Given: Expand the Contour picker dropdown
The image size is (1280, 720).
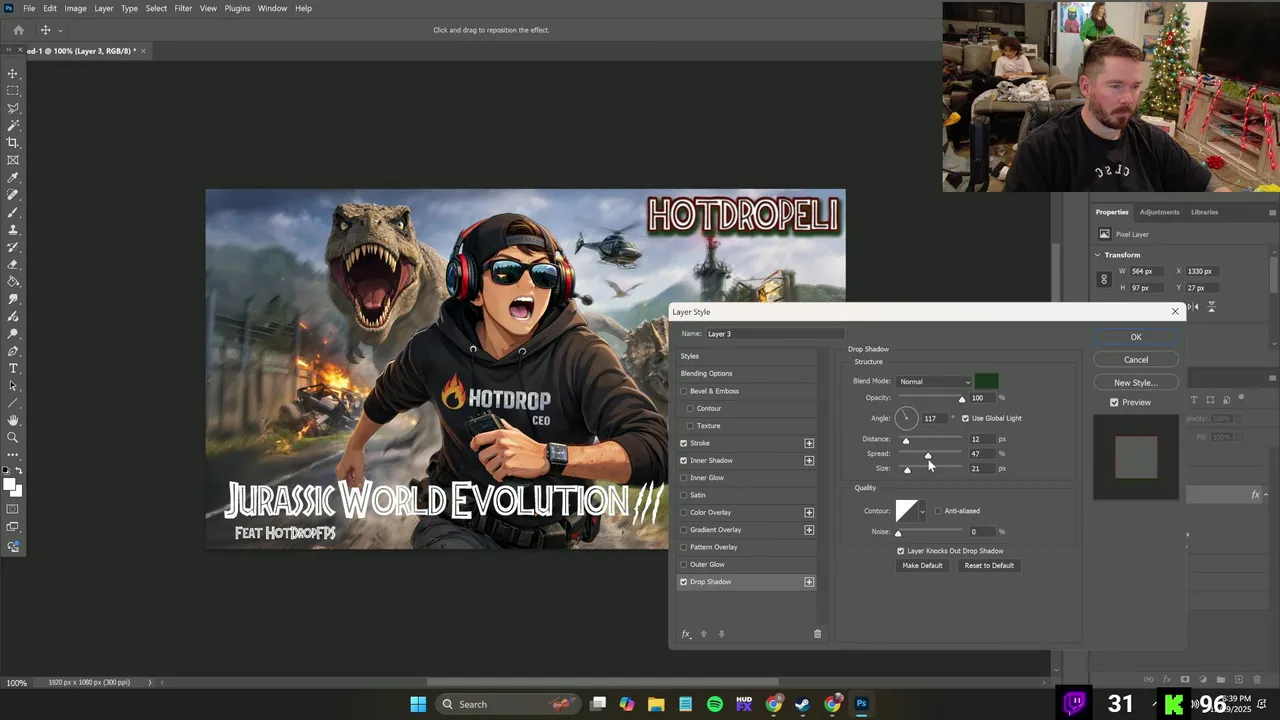Looking at the screenshot, I should point(922,512).
